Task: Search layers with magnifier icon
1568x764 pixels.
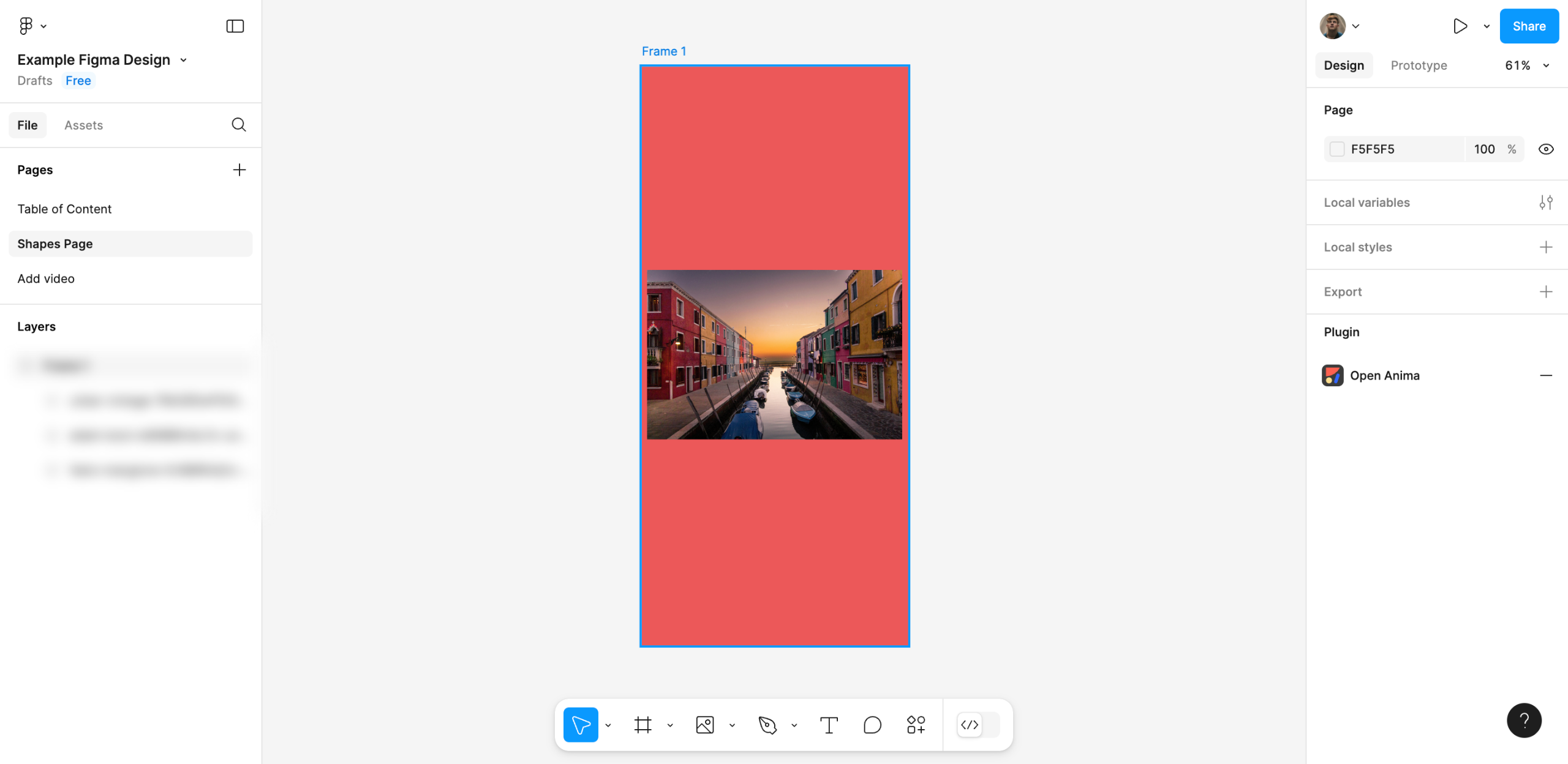Action: click(239, 125)
